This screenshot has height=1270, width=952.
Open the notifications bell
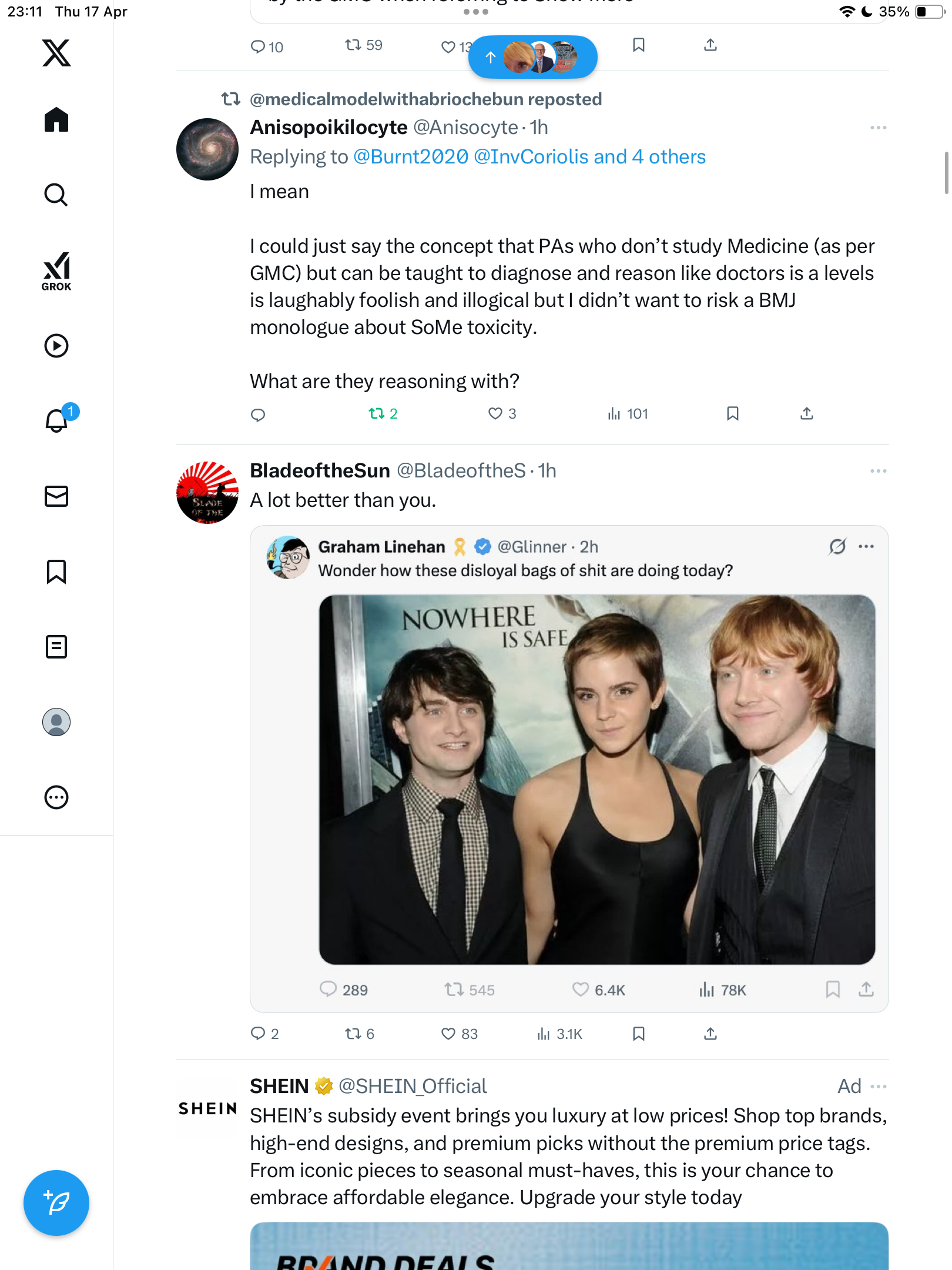coord(57,420)
